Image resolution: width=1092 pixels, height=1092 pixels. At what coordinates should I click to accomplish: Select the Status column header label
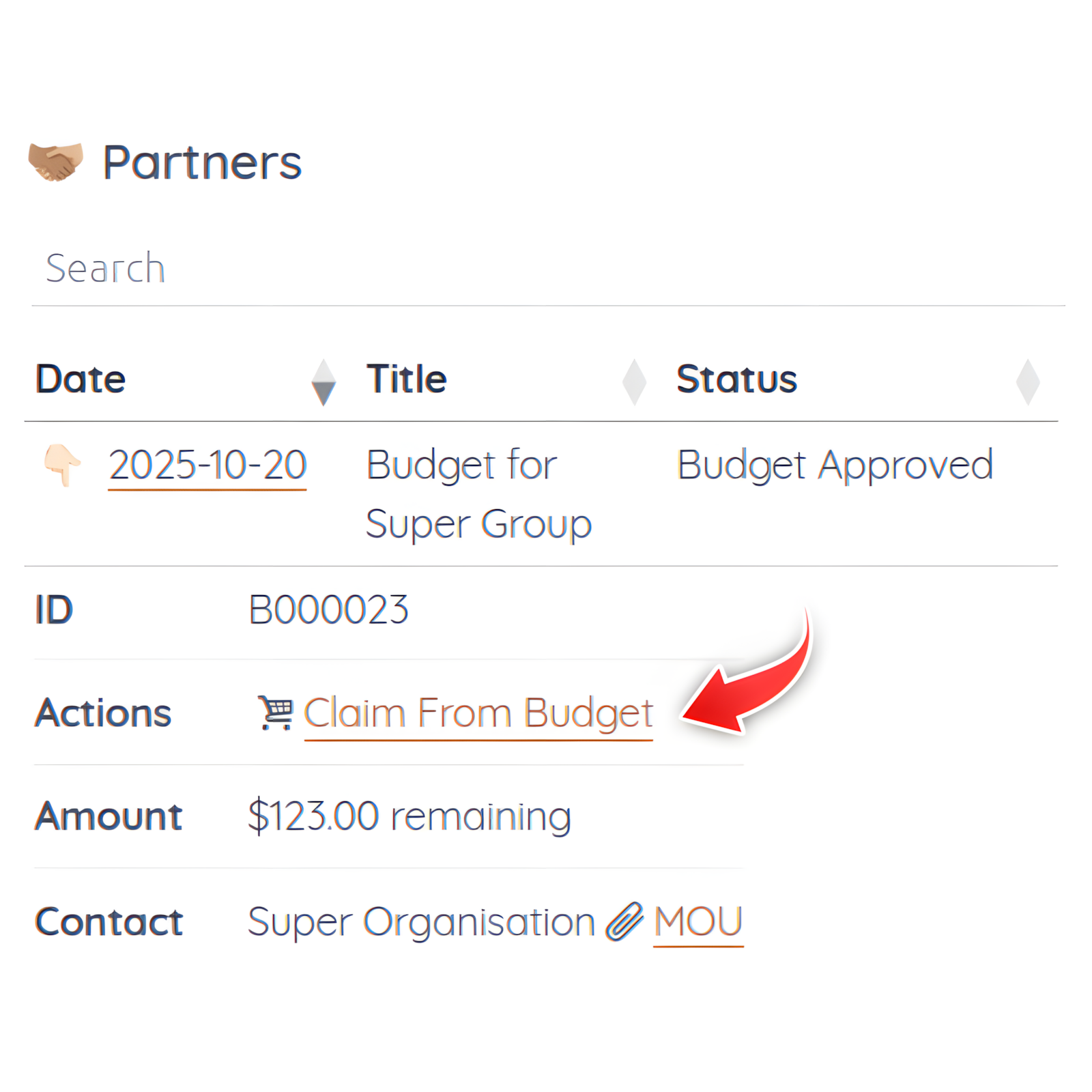coord(736,379)
